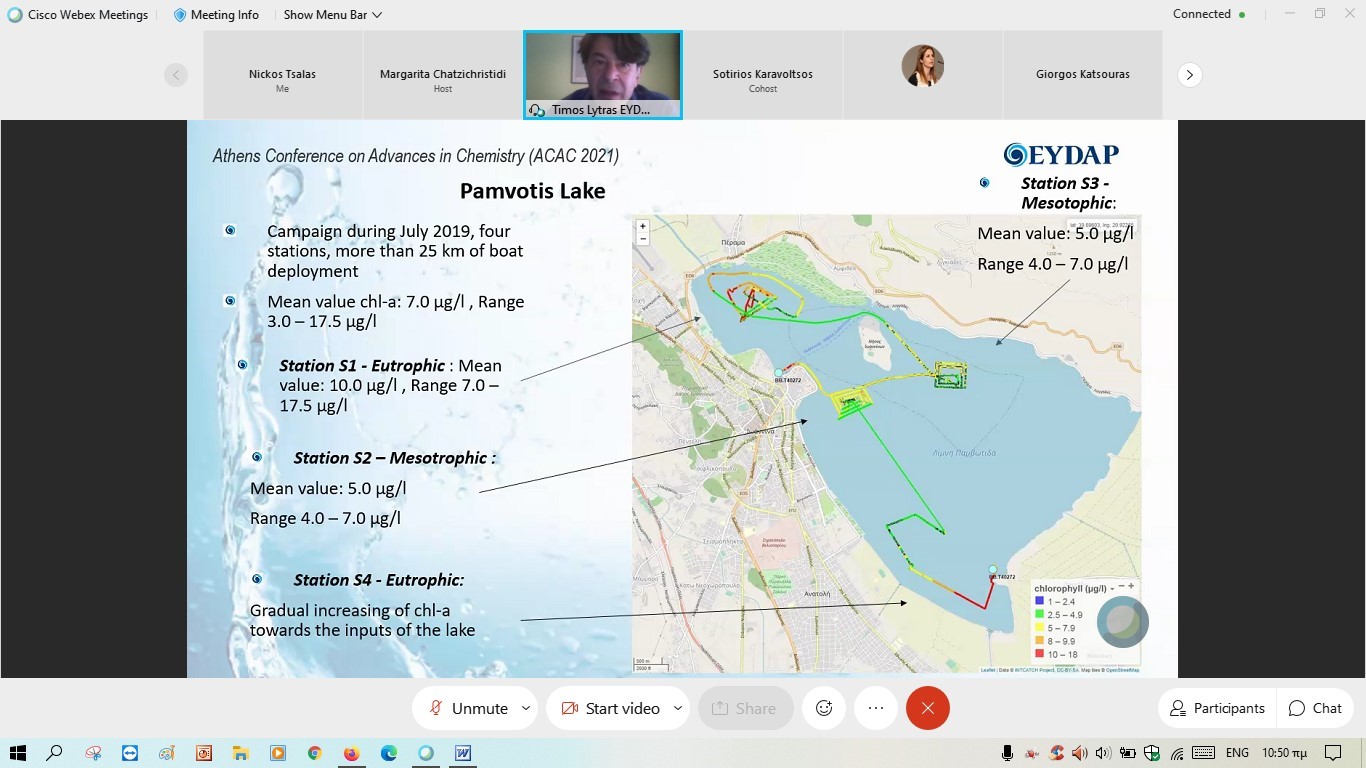
Task: Expand the Show Menu Bar dropdown
Action: tap(332, 15)
